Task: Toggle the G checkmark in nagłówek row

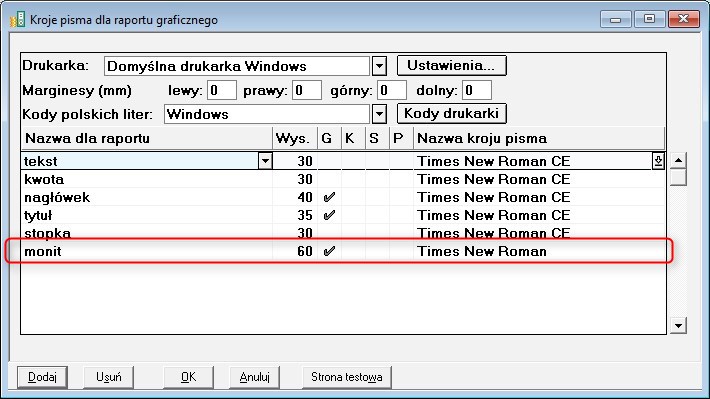Action: [329, 197]
